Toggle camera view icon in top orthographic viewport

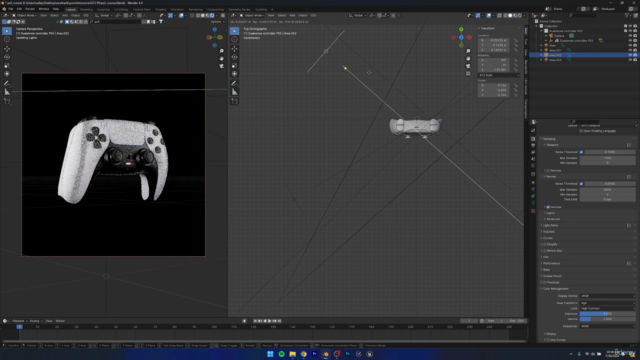(468, 66)
